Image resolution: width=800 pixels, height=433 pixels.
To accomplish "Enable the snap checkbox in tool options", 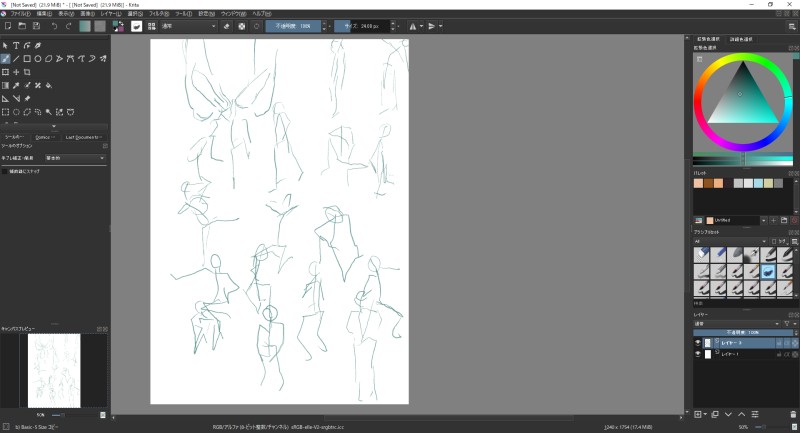I will tap(5, 170).
